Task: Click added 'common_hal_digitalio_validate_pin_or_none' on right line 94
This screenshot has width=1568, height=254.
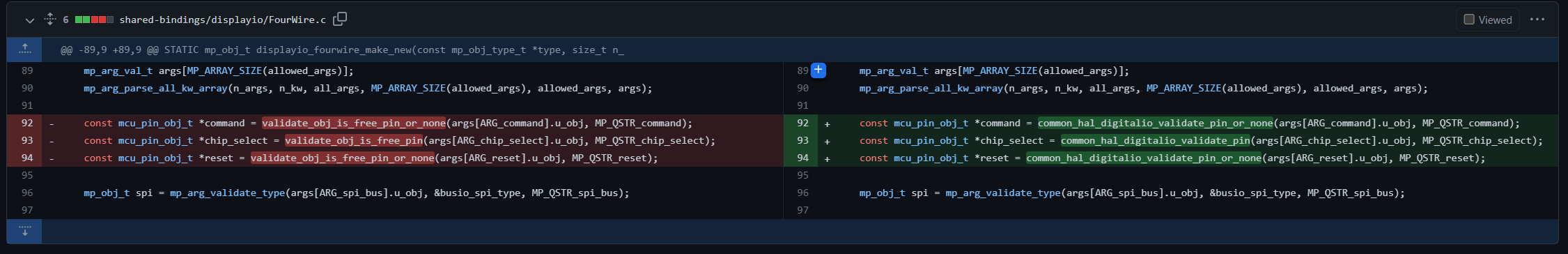Action: [x=1144, y=158]
